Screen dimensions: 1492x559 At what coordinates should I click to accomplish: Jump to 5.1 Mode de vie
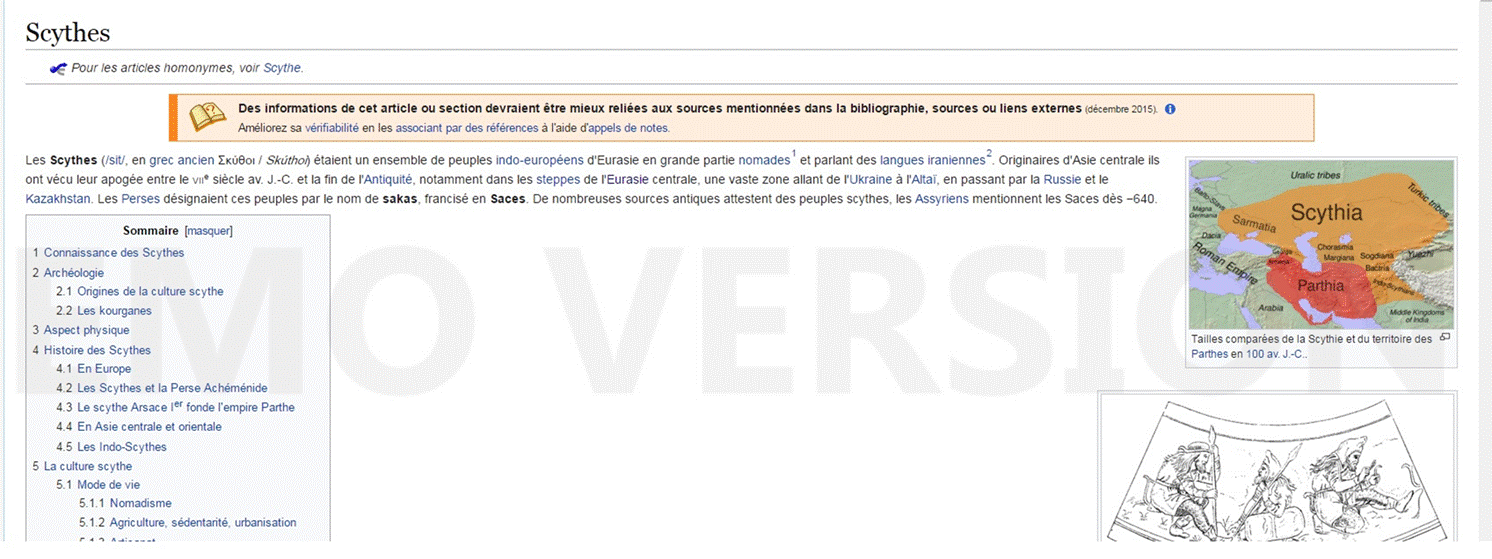tap(98, 485)
